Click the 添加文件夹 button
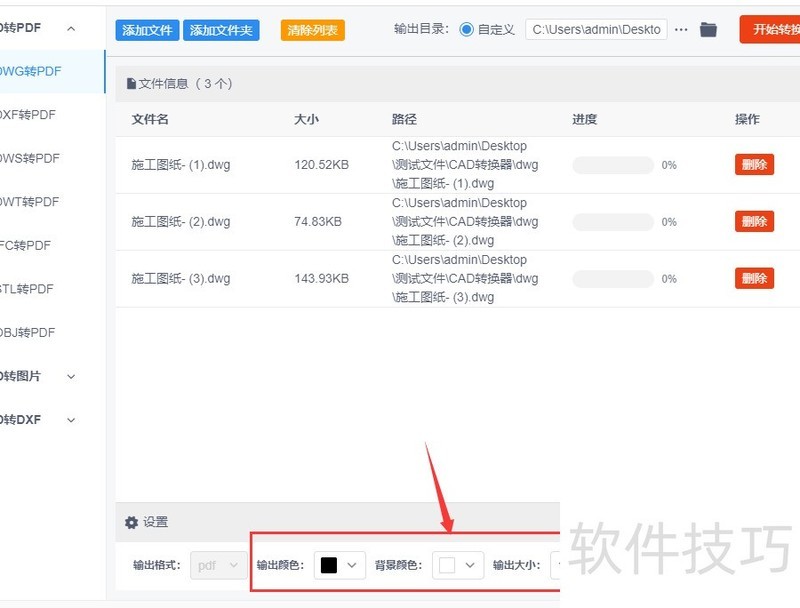800x608 pixels. tap(221, 30)
